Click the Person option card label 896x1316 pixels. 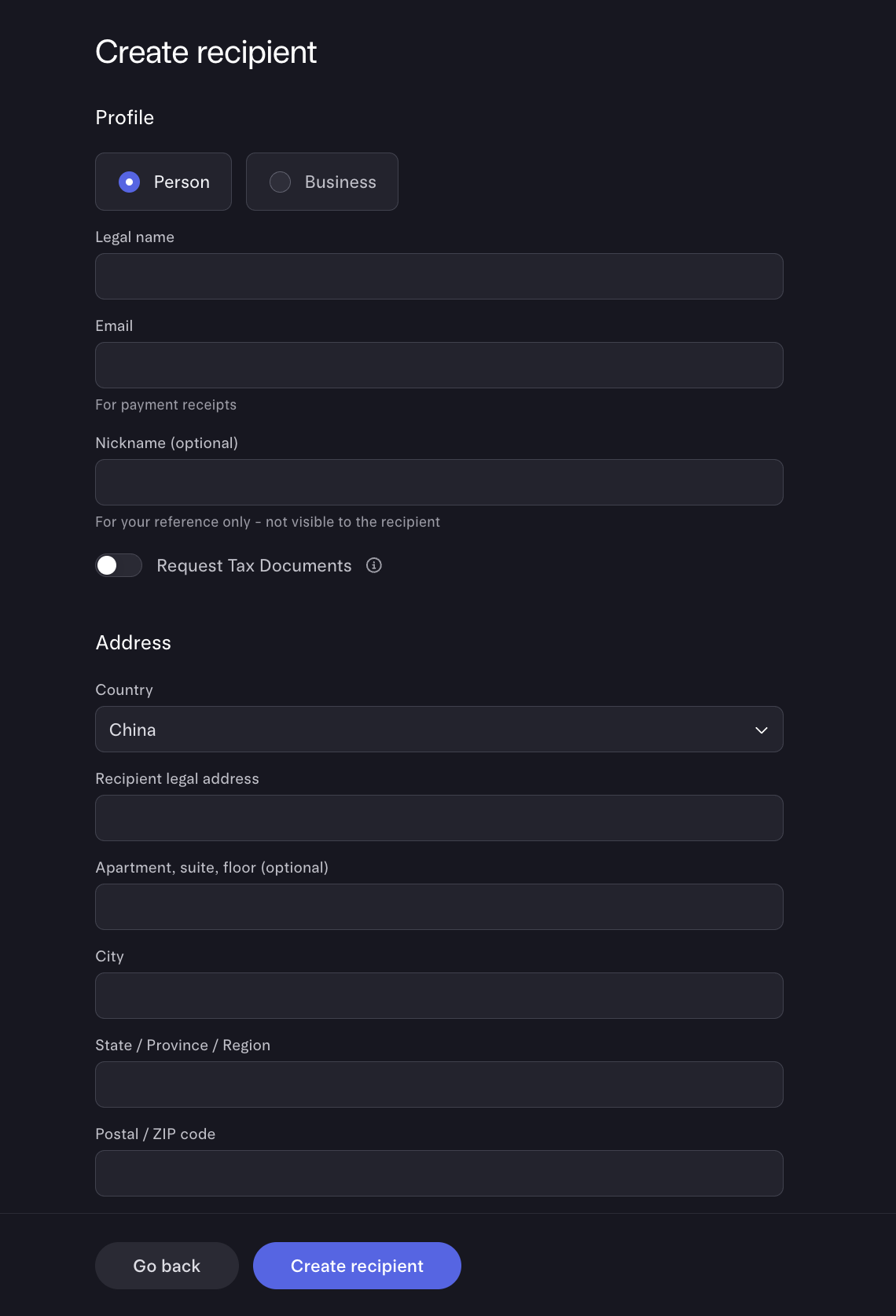(x=182, y=182)
